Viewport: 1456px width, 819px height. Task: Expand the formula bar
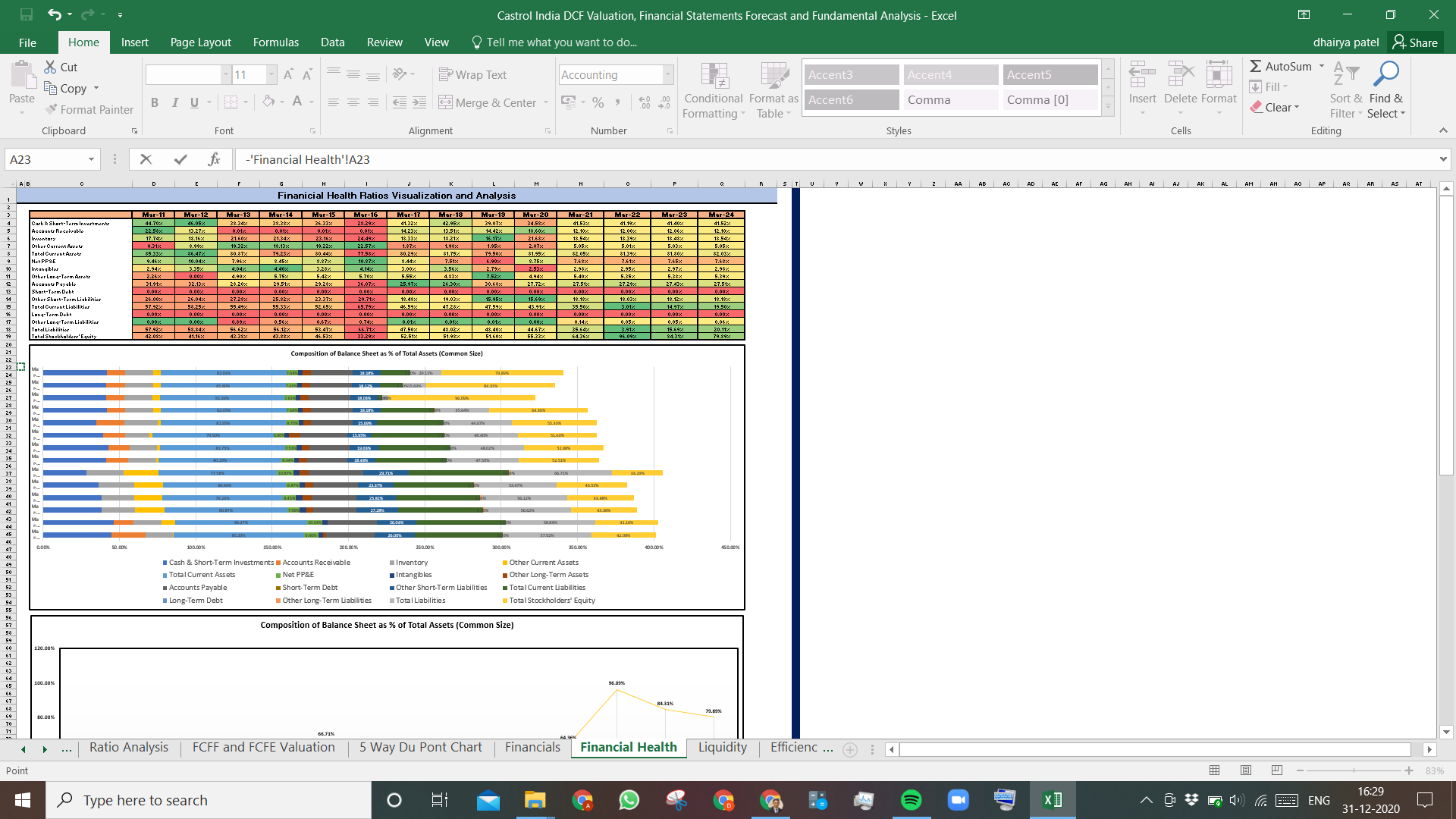[1442, 159]
